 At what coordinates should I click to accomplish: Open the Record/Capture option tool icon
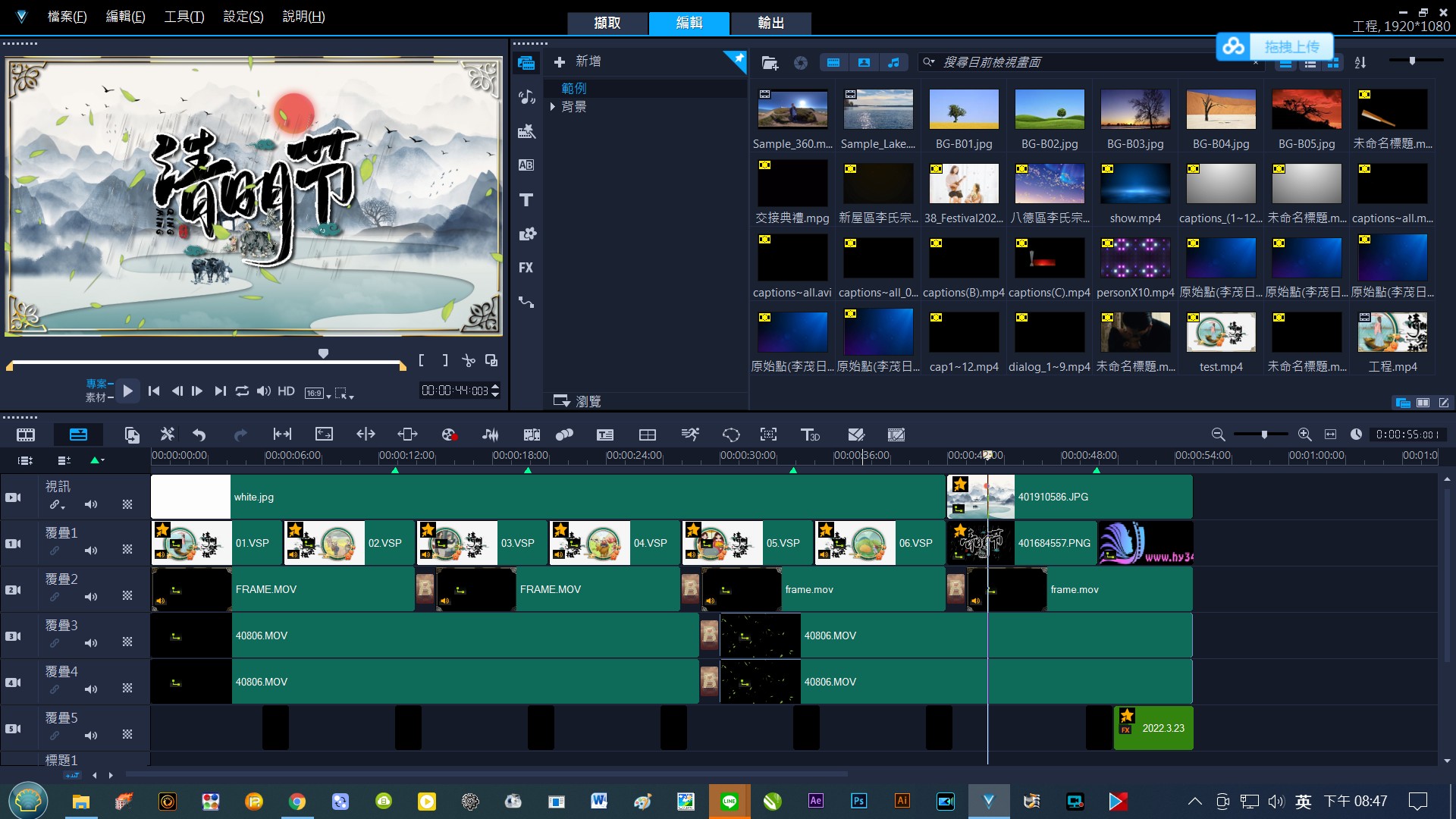tap(449, 435)
